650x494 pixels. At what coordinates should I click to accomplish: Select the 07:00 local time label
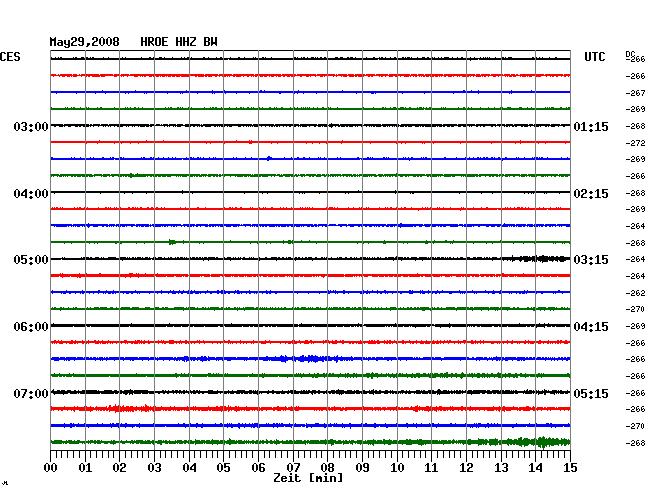tap(31, 393)
